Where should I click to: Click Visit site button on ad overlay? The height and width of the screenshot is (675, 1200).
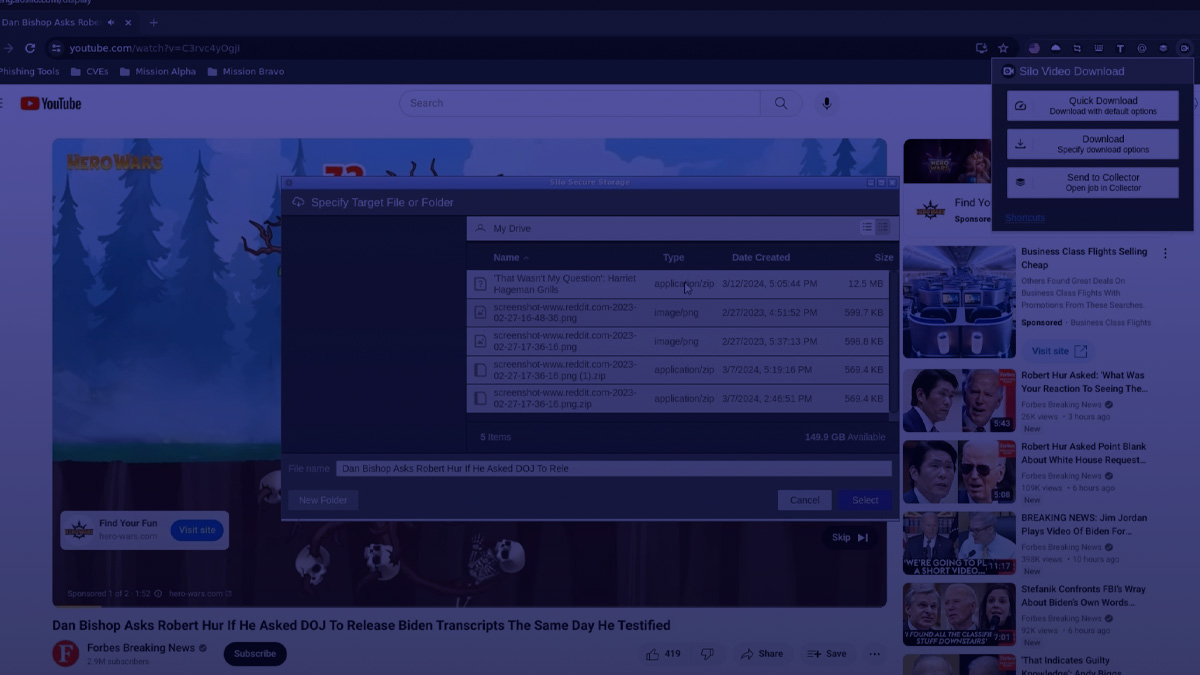pos(197,530)
